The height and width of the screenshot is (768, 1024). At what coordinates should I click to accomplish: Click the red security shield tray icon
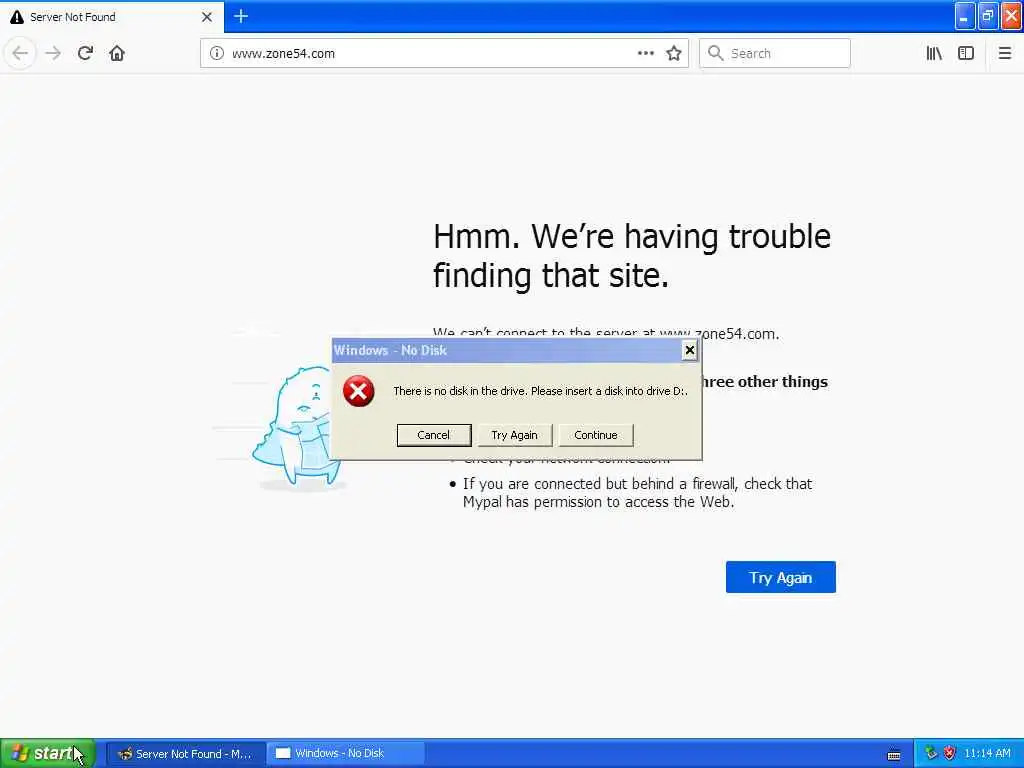click(x=950, y=753)
